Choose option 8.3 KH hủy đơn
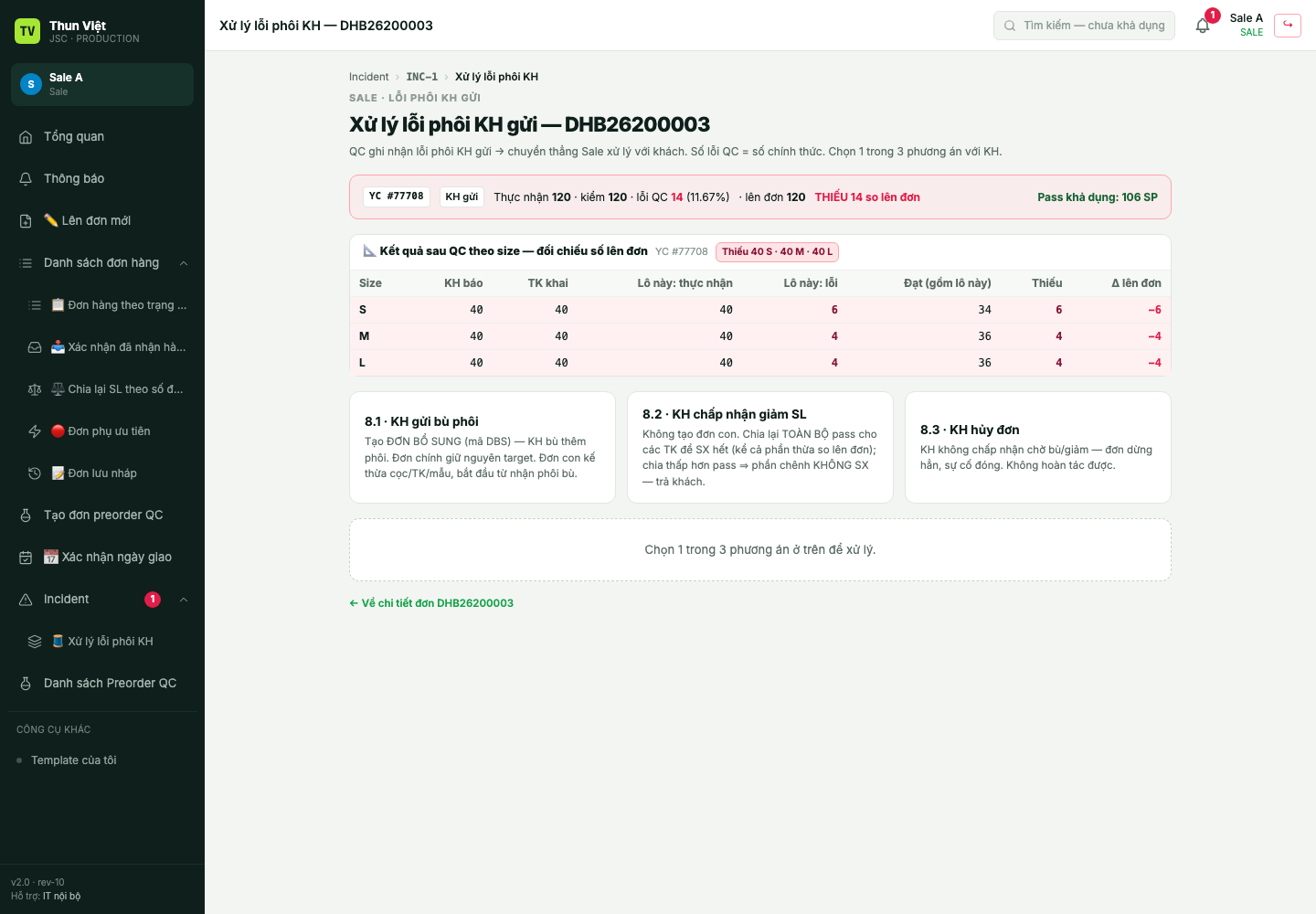Screen dimensions: 1316x914 1038,447
